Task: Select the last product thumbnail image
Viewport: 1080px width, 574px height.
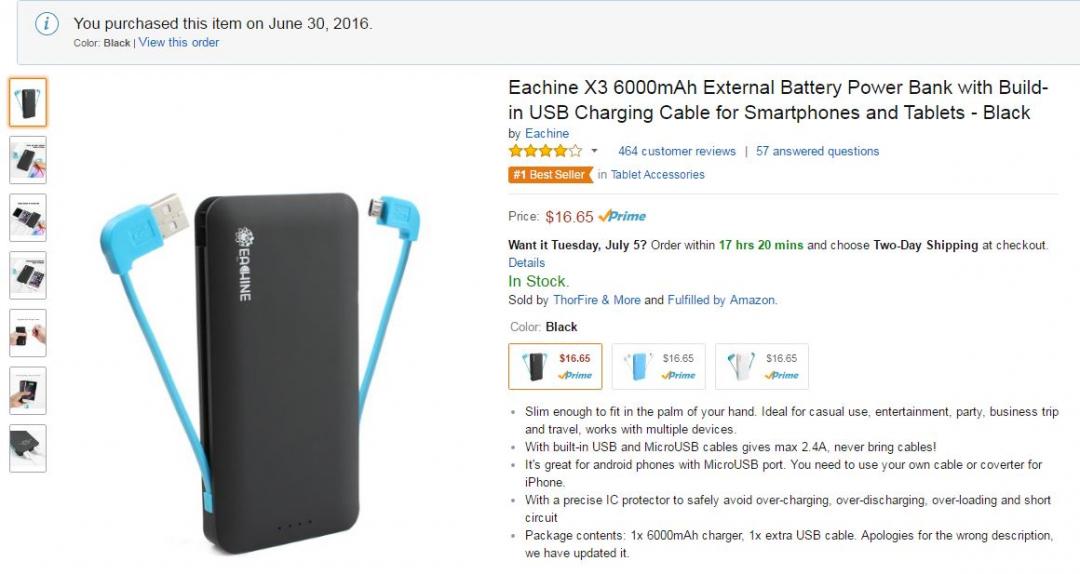Action: point(28,449)
